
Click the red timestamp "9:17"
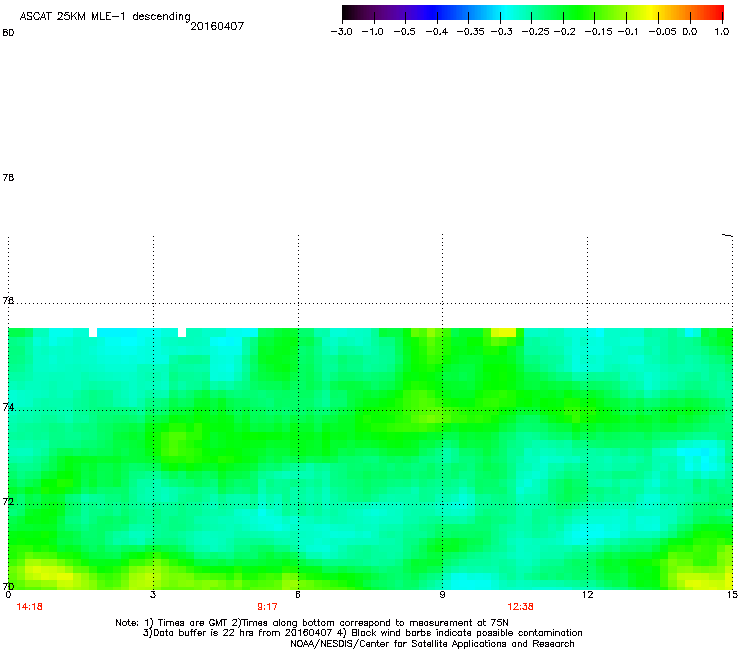(267, 607)
